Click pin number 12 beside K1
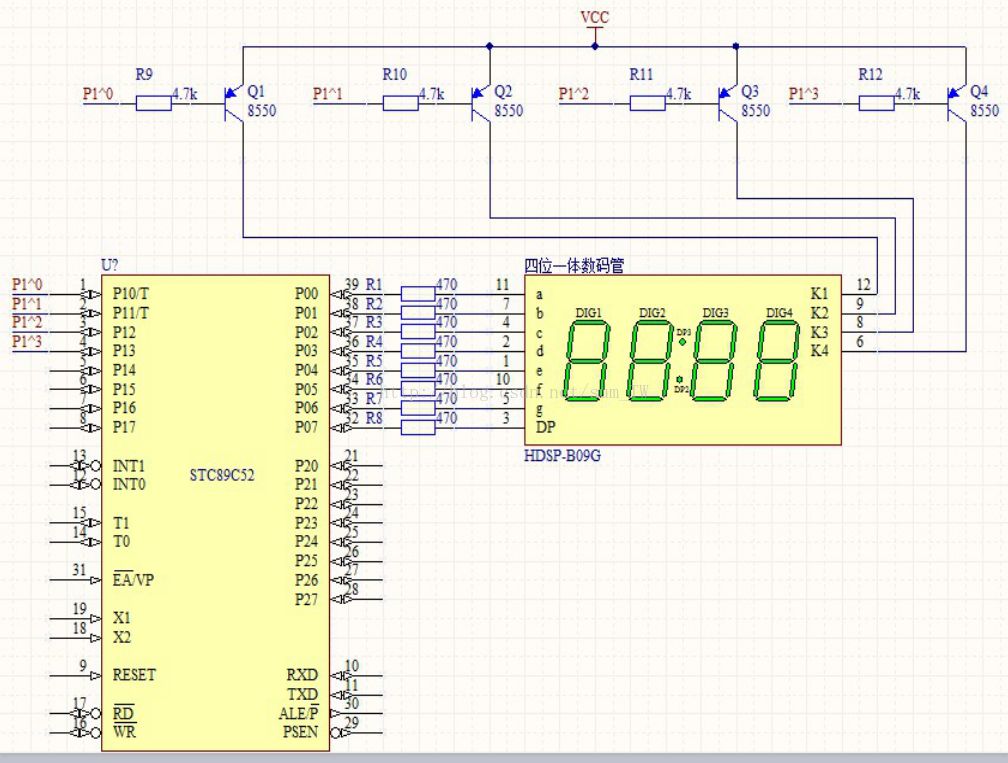 click(863, 284)
